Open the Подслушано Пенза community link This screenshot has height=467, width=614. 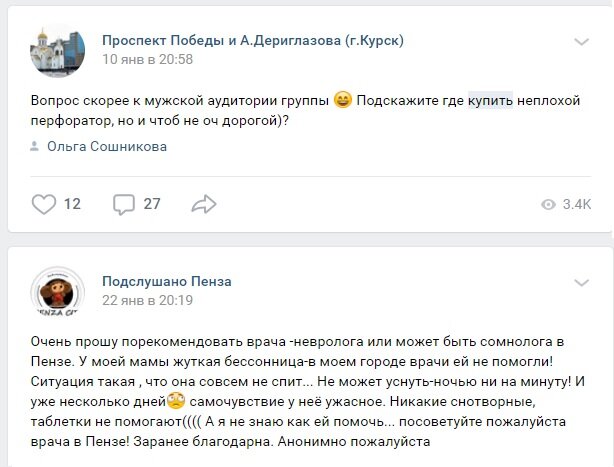(x=167, y=282)
